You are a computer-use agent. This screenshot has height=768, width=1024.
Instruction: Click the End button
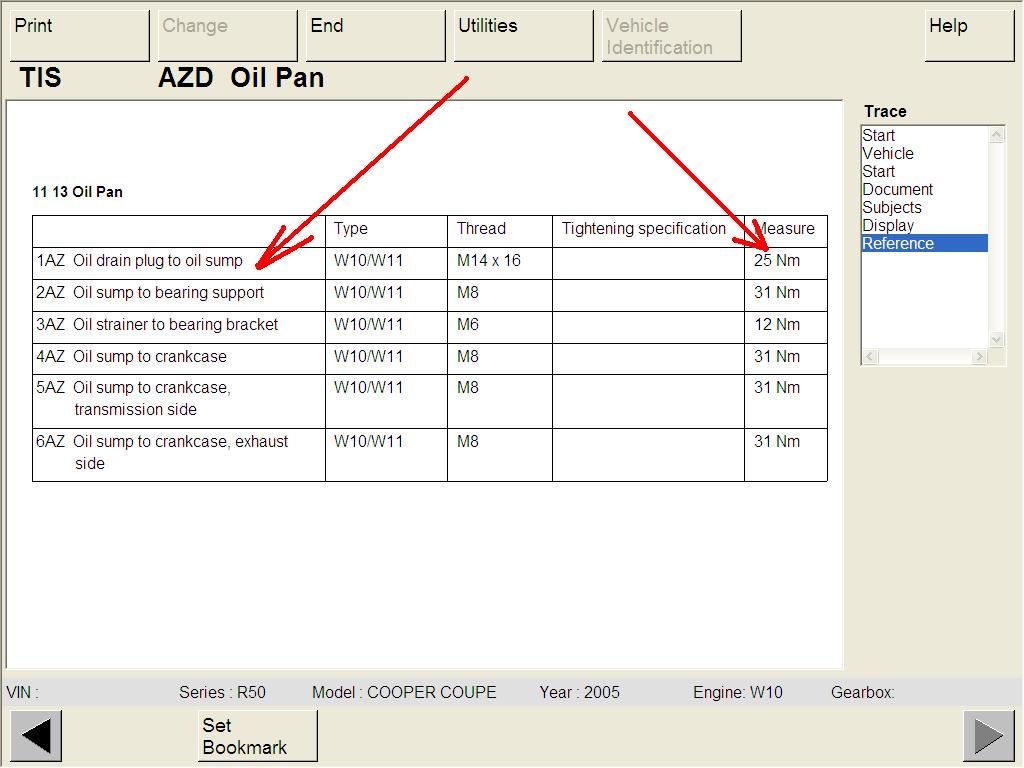375,36
